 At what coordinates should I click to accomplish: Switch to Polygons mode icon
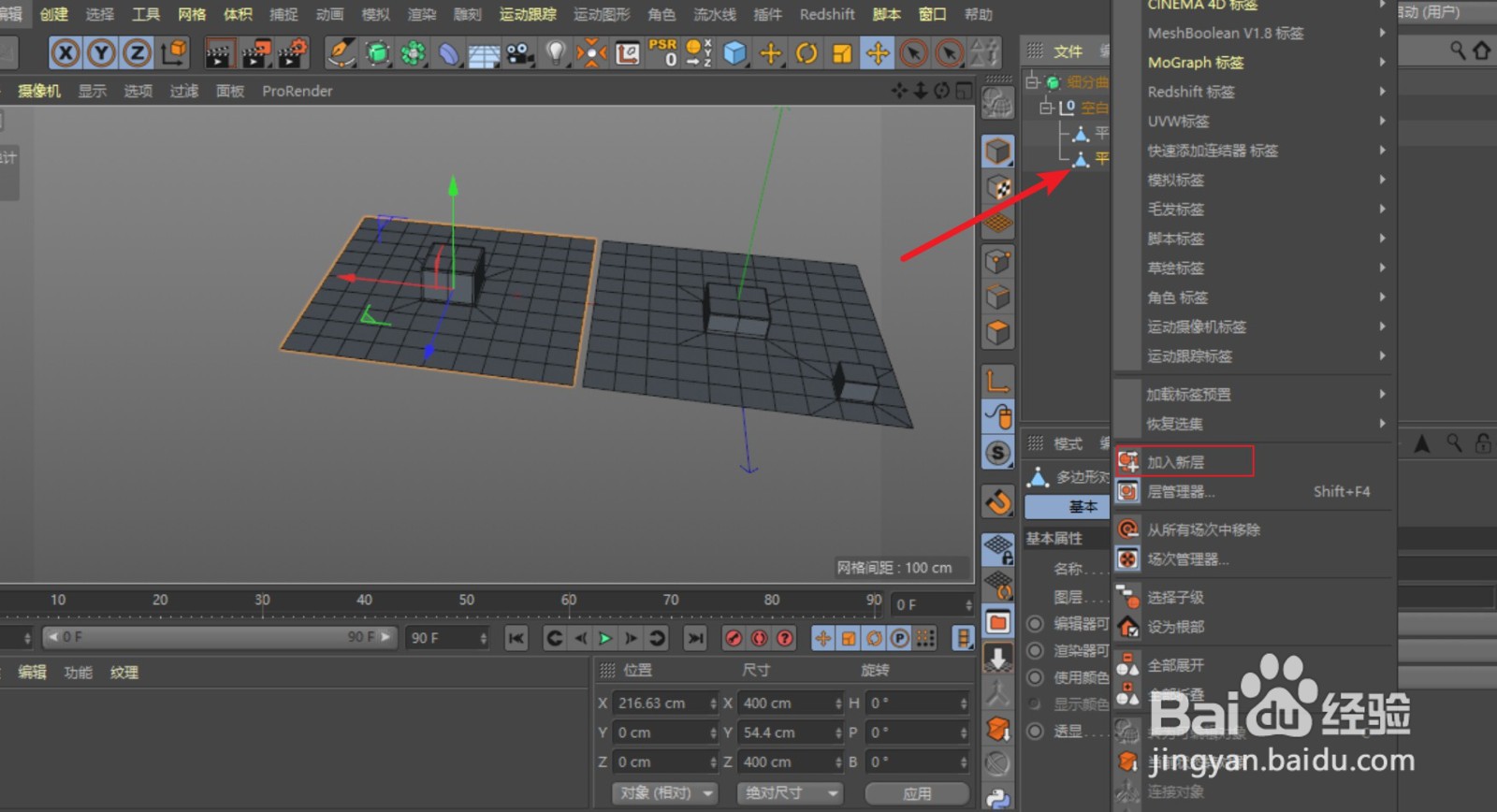998,333
